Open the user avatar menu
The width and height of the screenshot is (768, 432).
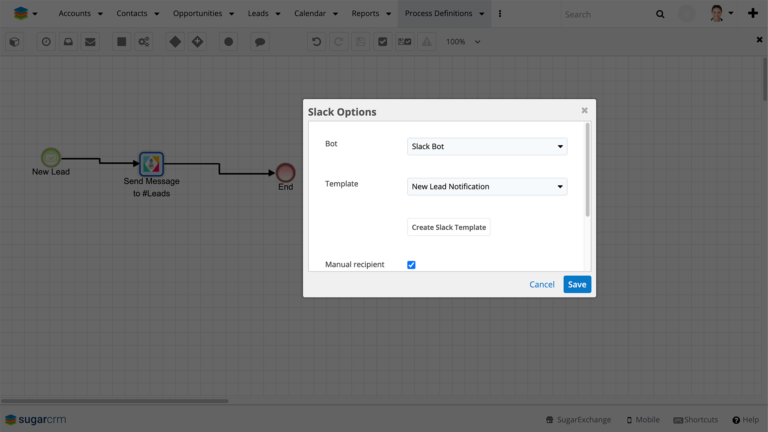click(x=721, y=13)
